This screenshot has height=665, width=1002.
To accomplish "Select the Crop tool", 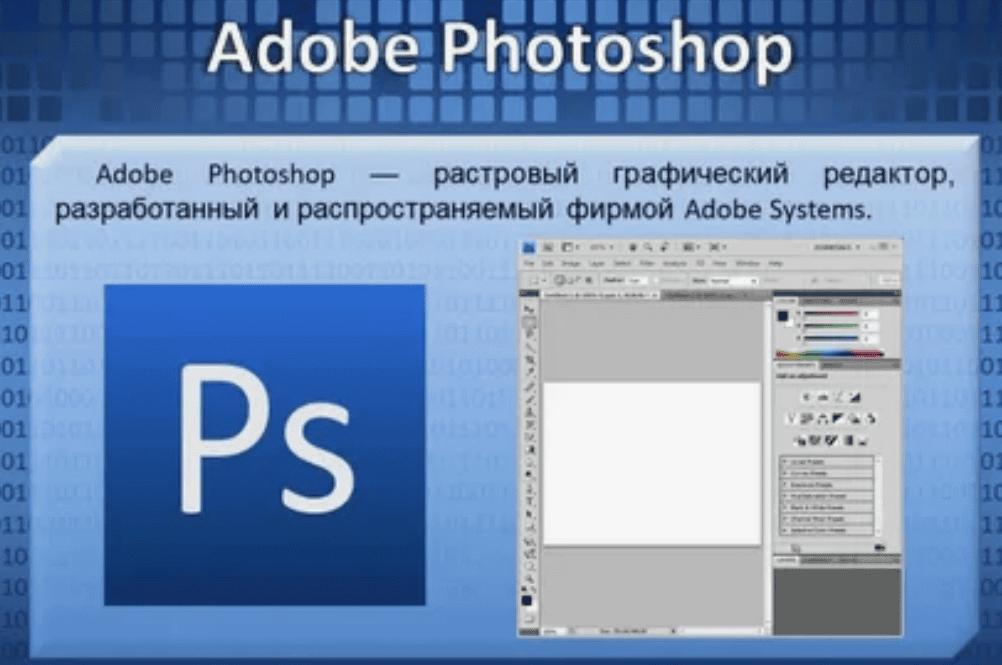I will click(x=530, y=360).
